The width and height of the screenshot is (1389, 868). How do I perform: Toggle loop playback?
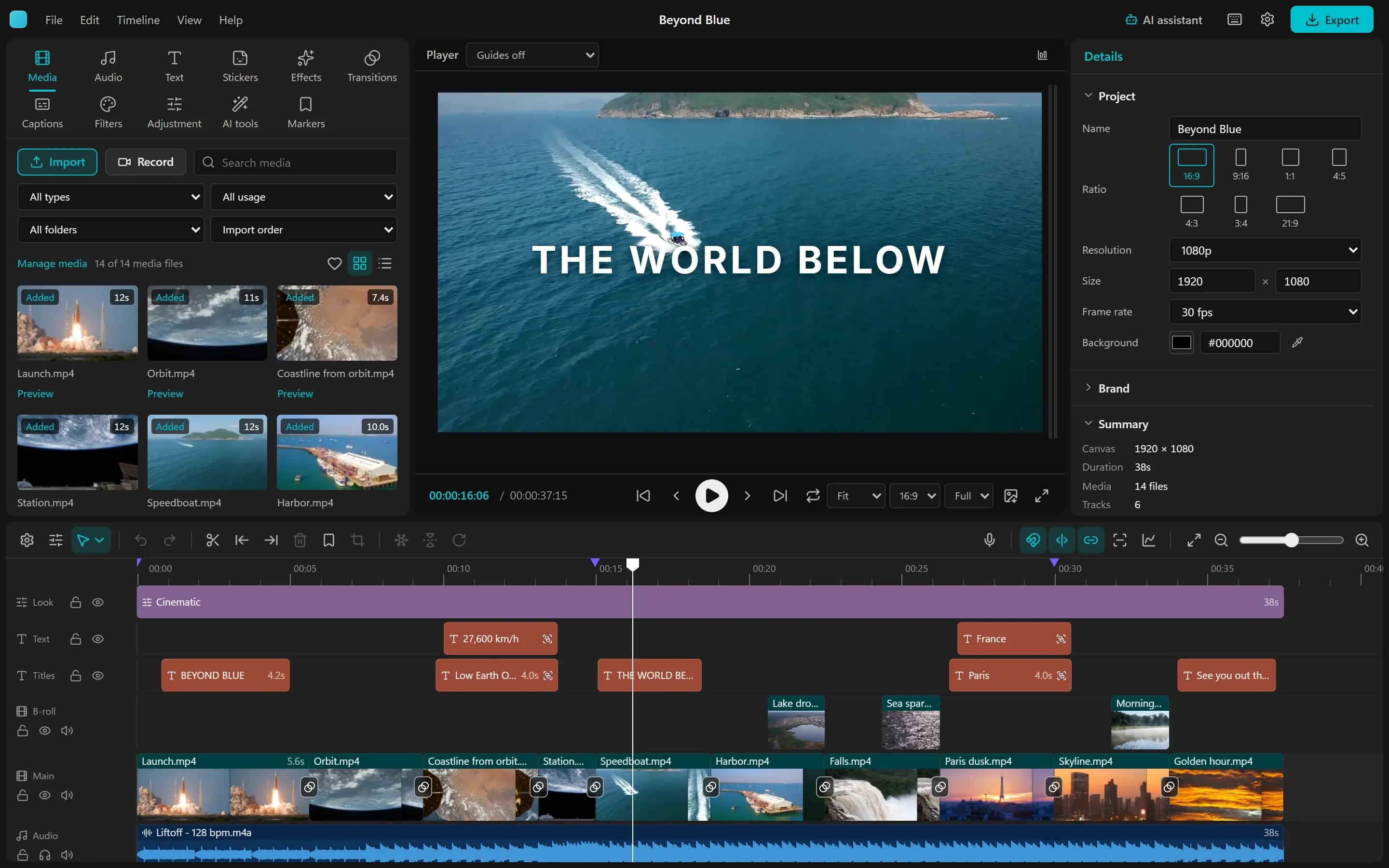pos(813,495)
